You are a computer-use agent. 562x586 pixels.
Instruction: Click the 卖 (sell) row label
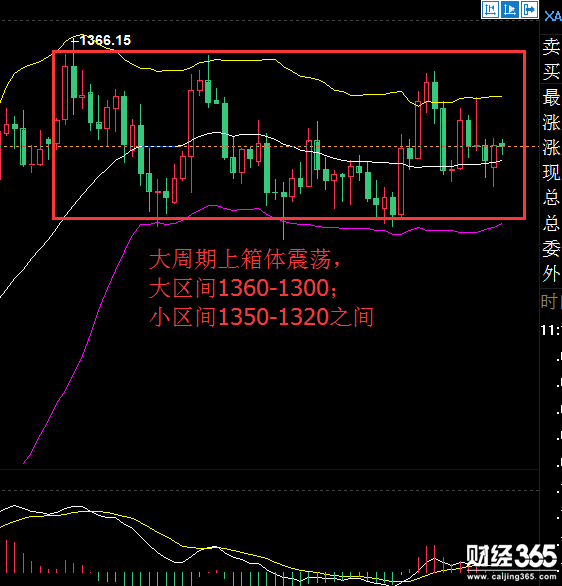click(551, 47)
